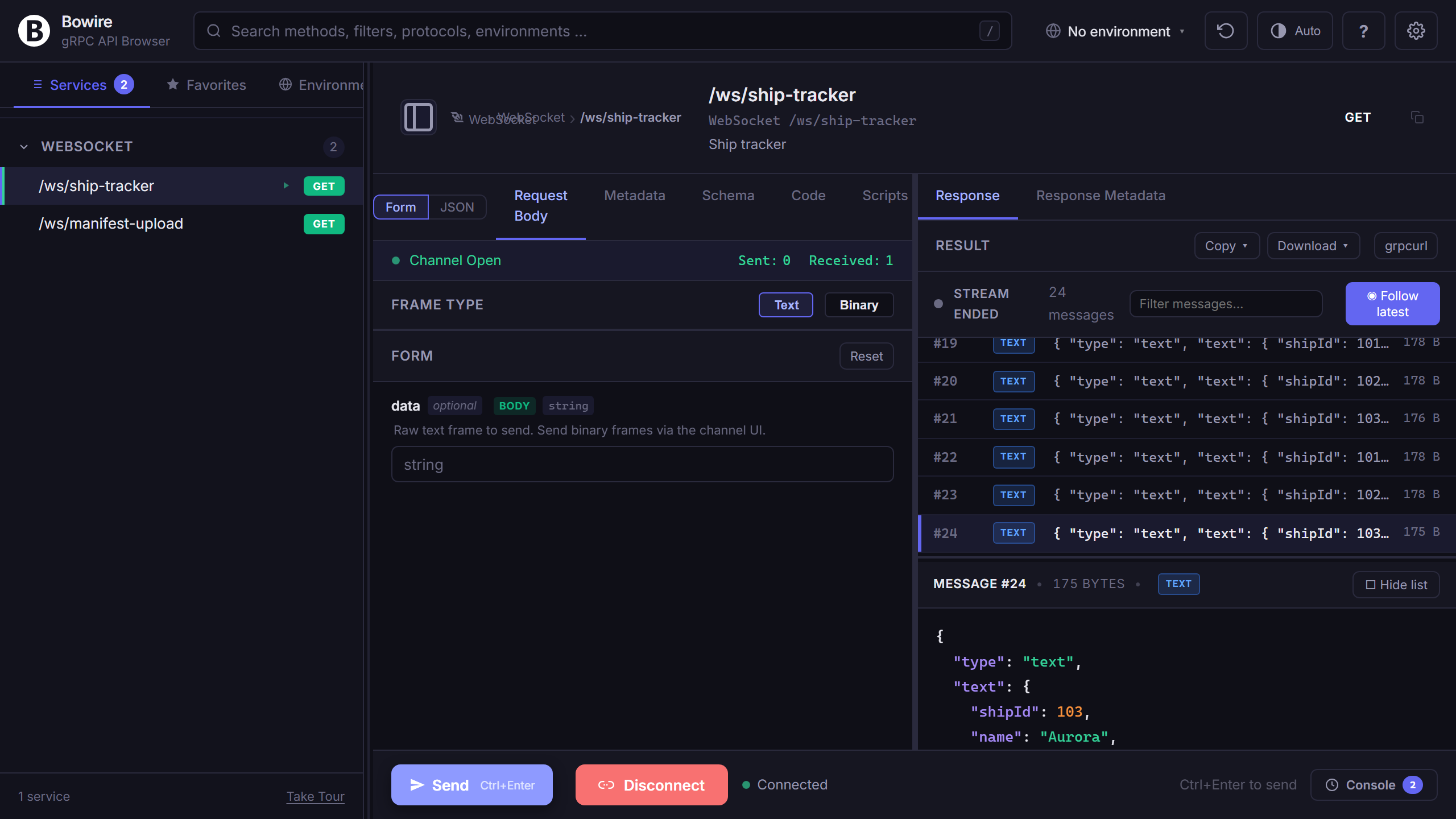
Task: Open settings with the gear icon
Action: (x=1416, y=31)
